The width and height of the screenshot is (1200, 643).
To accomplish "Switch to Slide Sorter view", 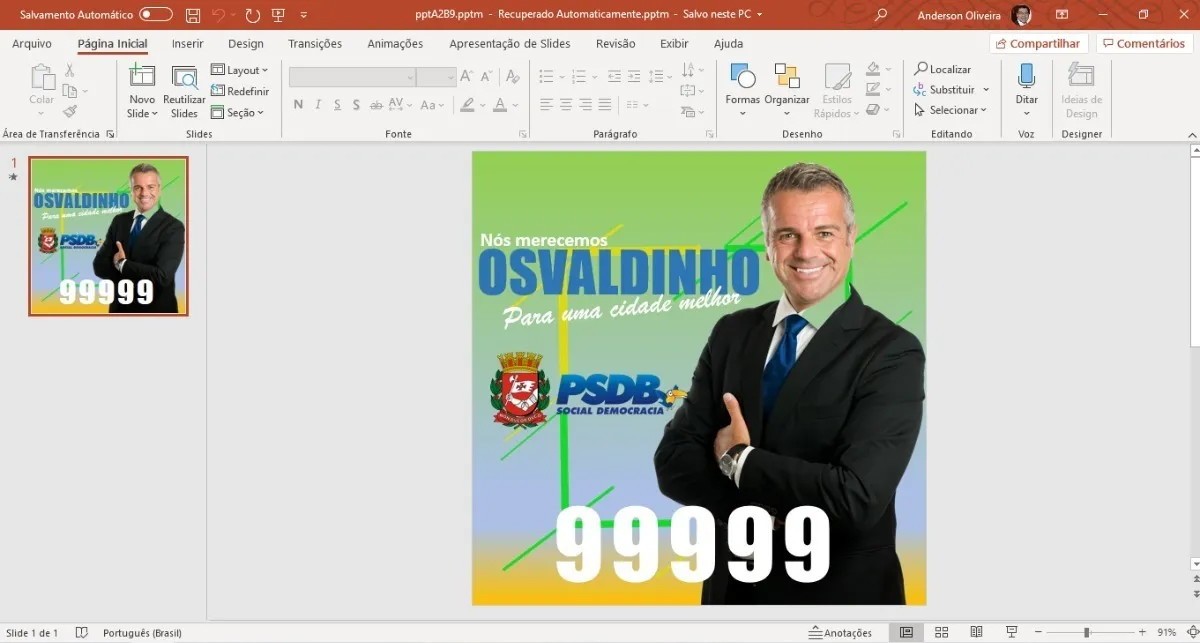I will click(941, 633).
